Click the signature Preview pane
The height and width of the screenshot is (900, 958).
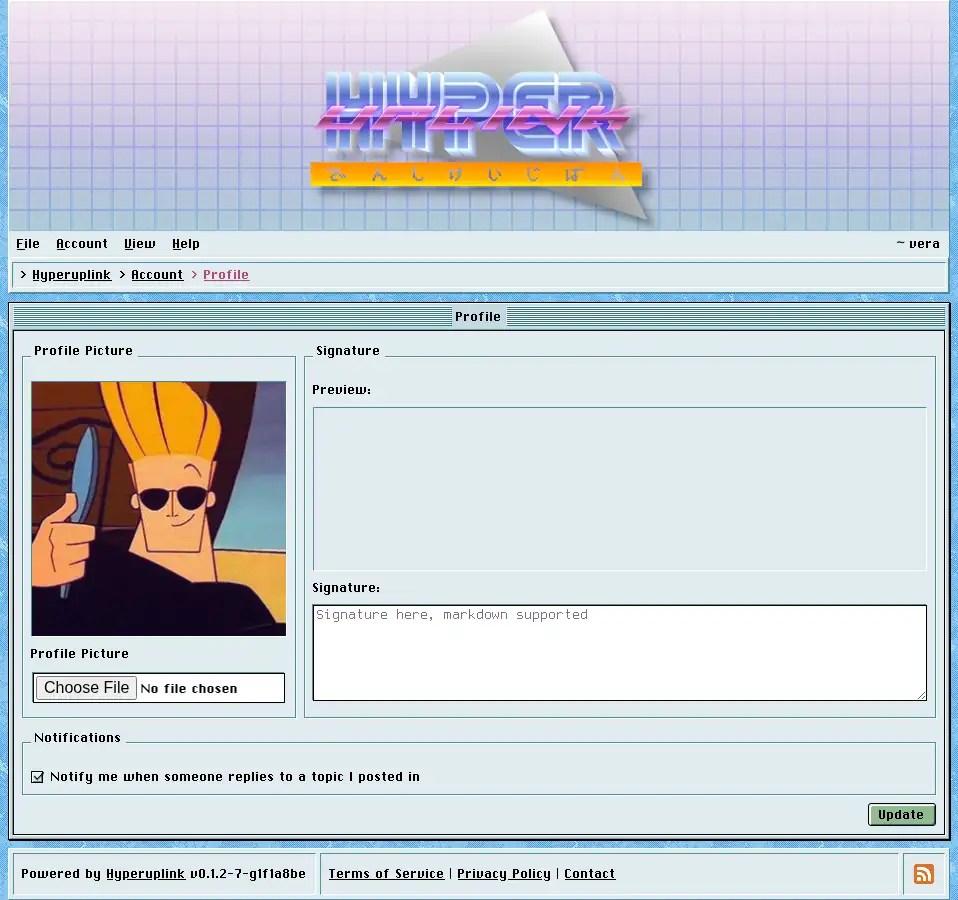pyautogui.click(x=620, y=489)
